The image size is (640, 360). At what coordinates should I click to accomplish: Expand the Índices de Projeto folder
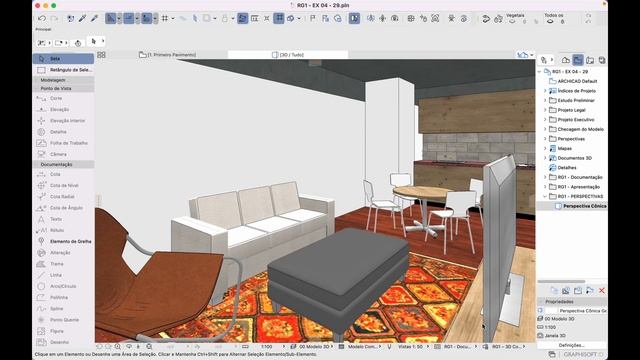545,91
